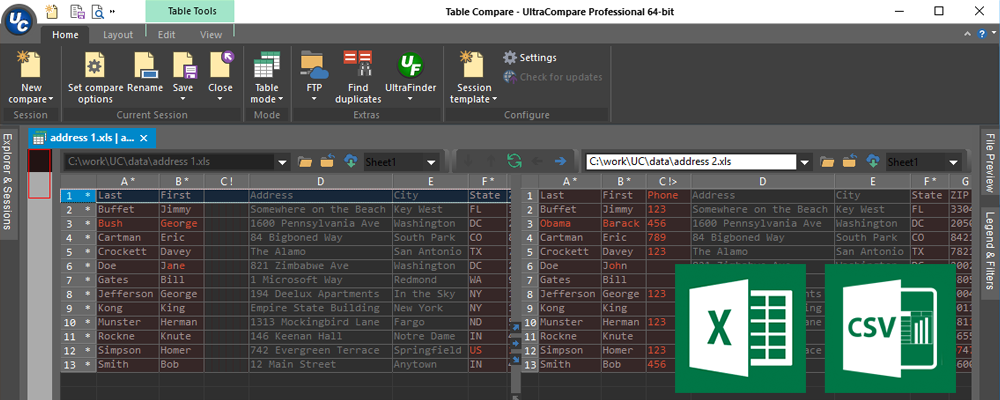Click the Find duplicates icon

click(x=357, y=66)
